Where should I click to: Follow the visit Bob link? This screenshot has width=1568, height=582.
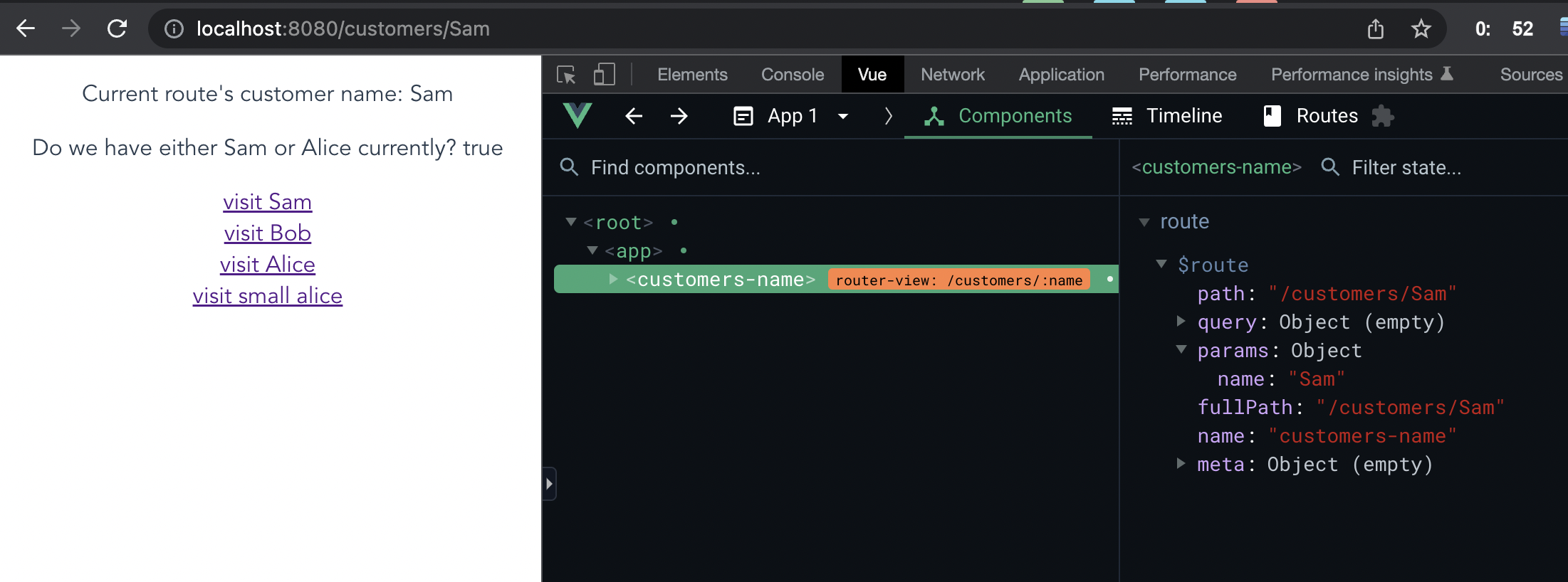pos(267,233)
